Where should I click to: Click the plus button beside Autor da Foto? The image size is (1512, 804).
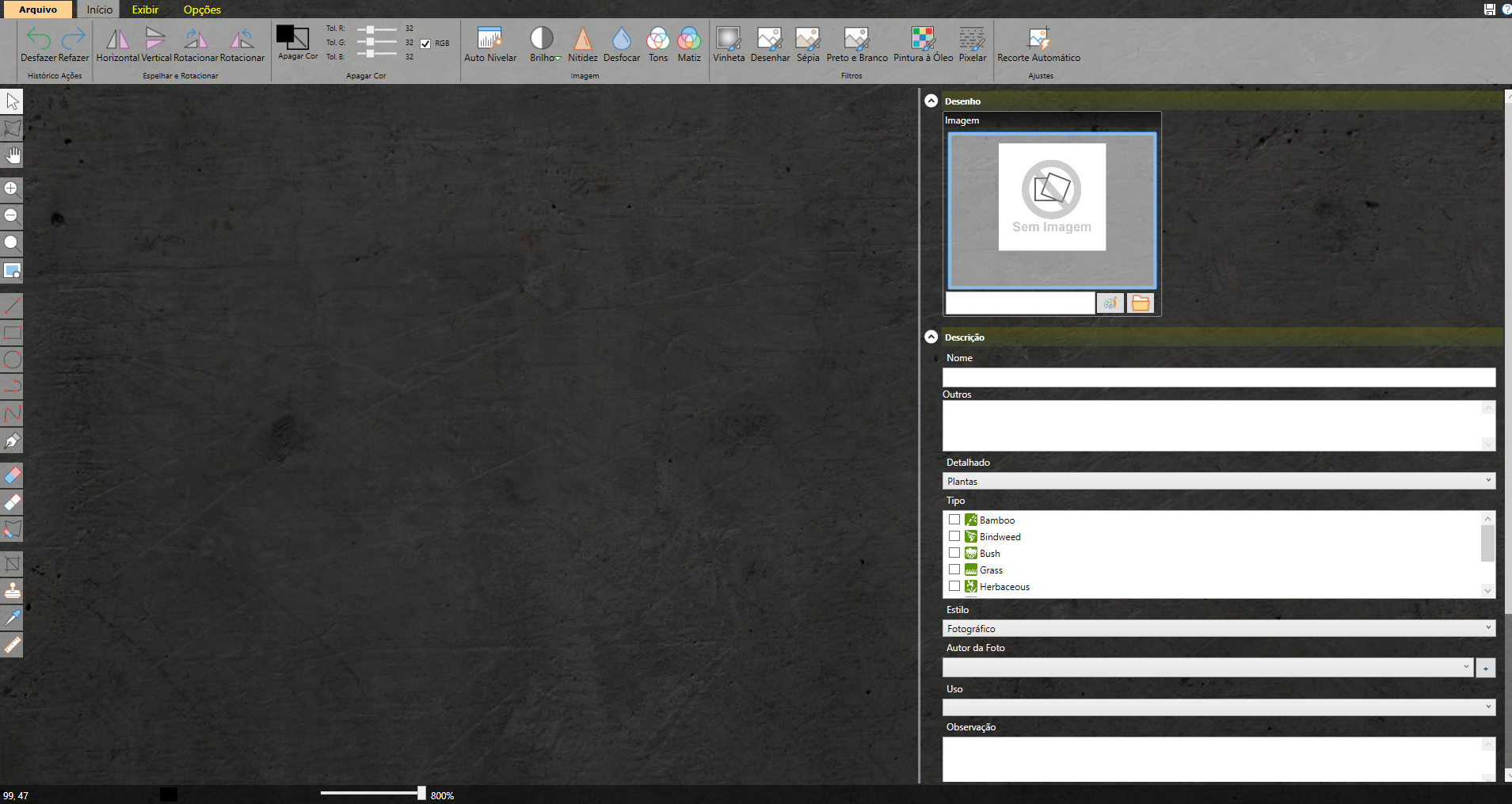coord(1485,668)
